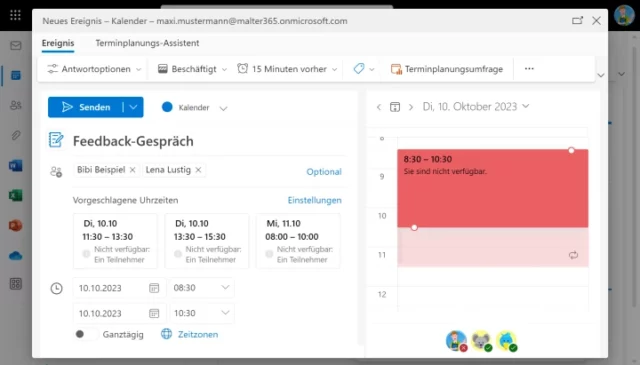The width and height of the screenshot is (640, 365).
Task: Launch Excel from the sidebar
Action: pyautogui.click(x=16, y=195)
